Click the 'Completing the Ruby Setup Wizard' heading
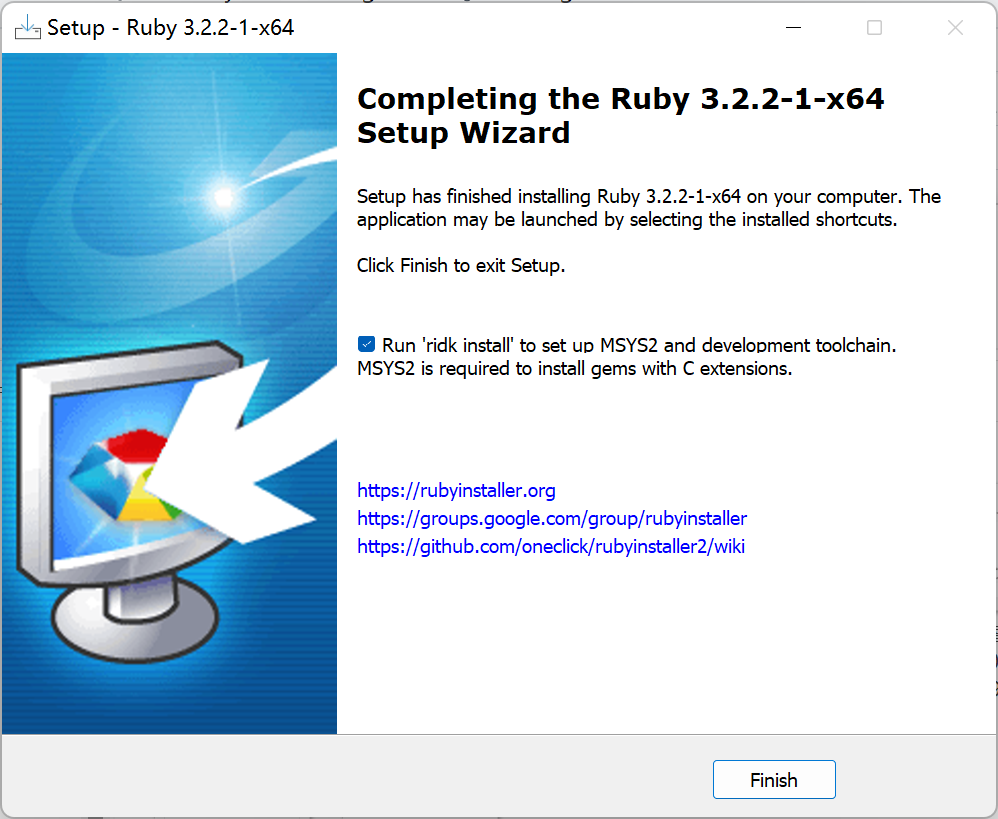 click(620, 115)
